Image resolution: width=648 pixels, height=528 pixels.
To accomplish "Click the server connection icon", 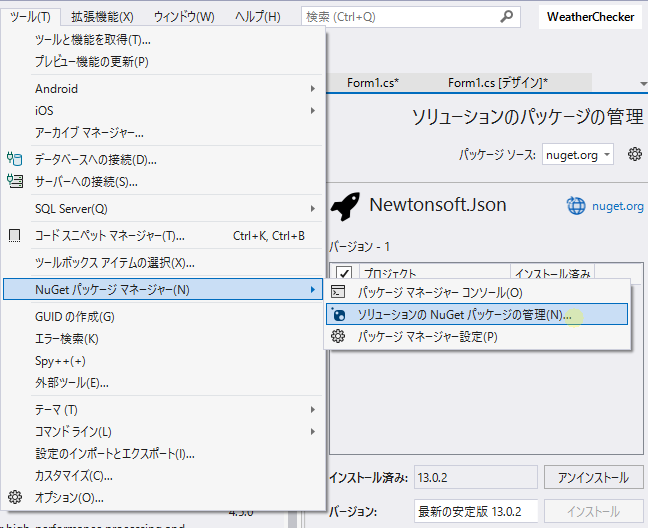I will [15, 181].
